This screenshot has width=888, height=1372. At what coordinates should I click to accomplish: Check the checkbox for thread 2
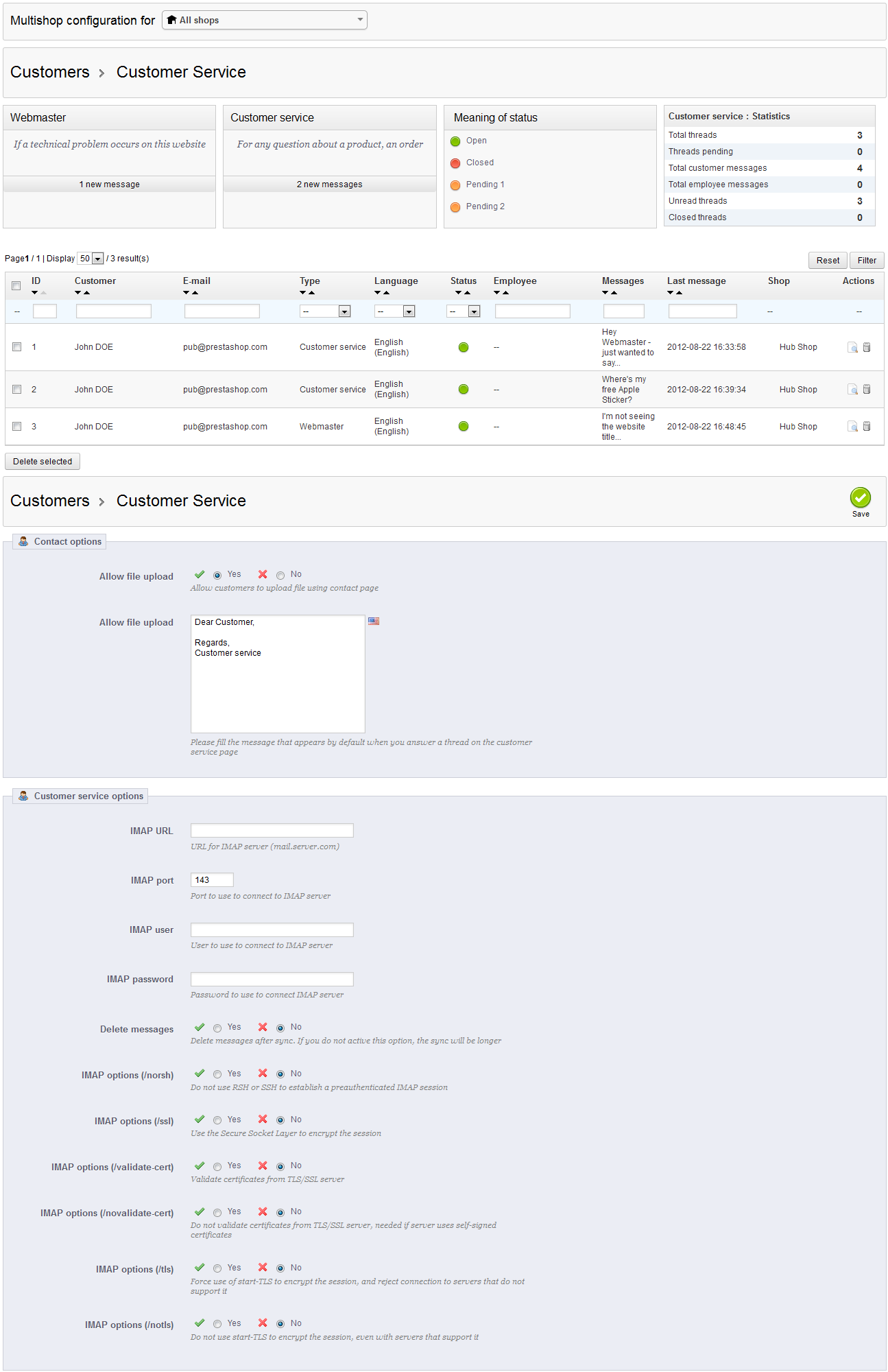pyautogui.click(x=17, y=390)
